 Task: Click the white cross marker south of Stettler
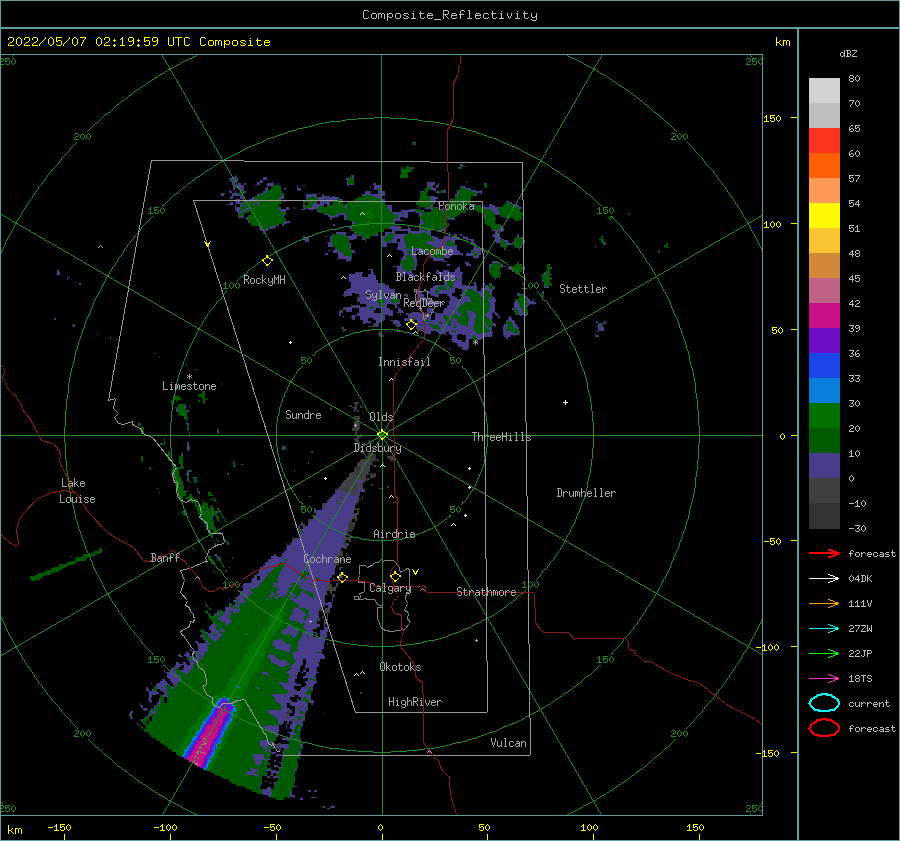point(565,402)
